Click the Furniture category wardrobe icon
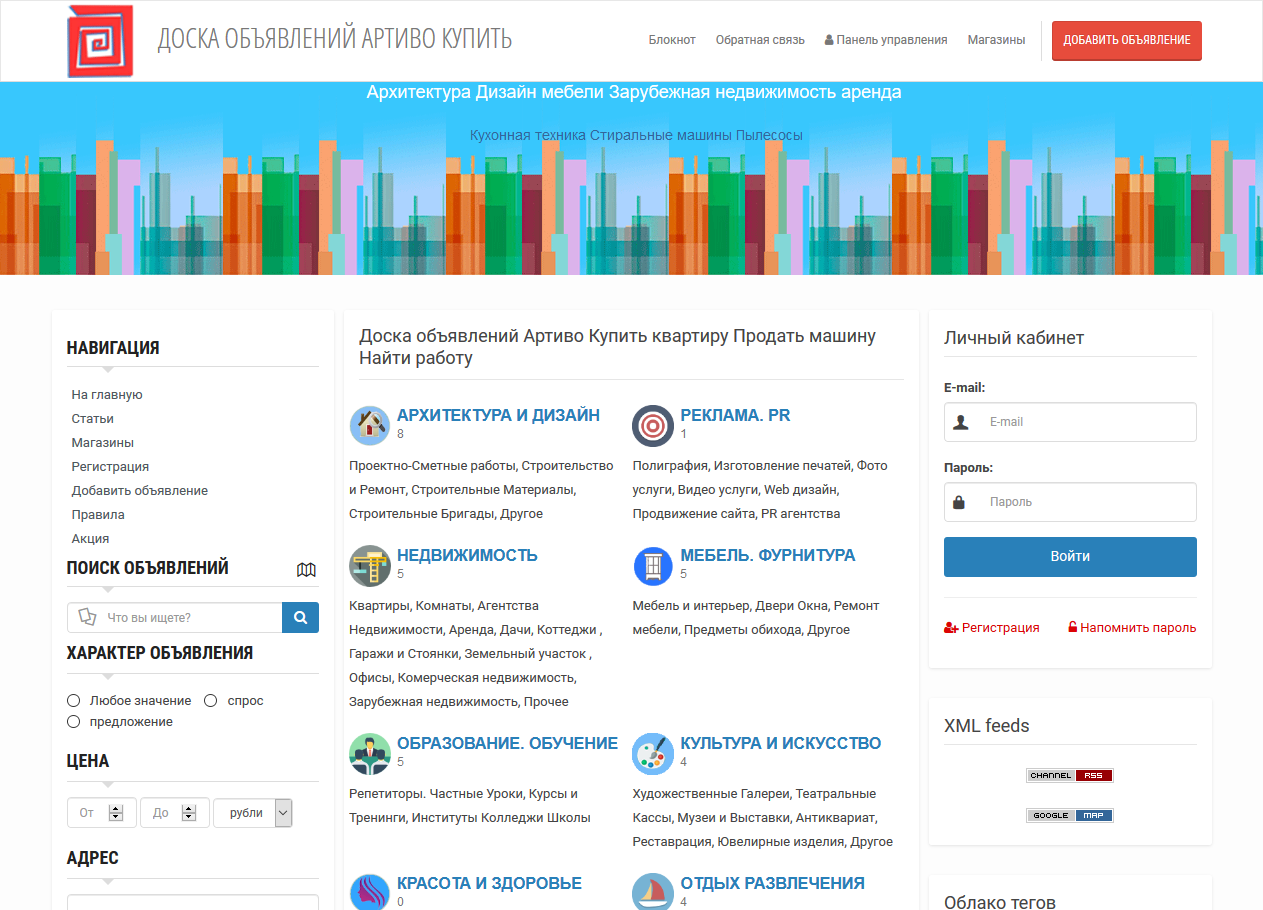The image size is (1263, 910). 652,566
